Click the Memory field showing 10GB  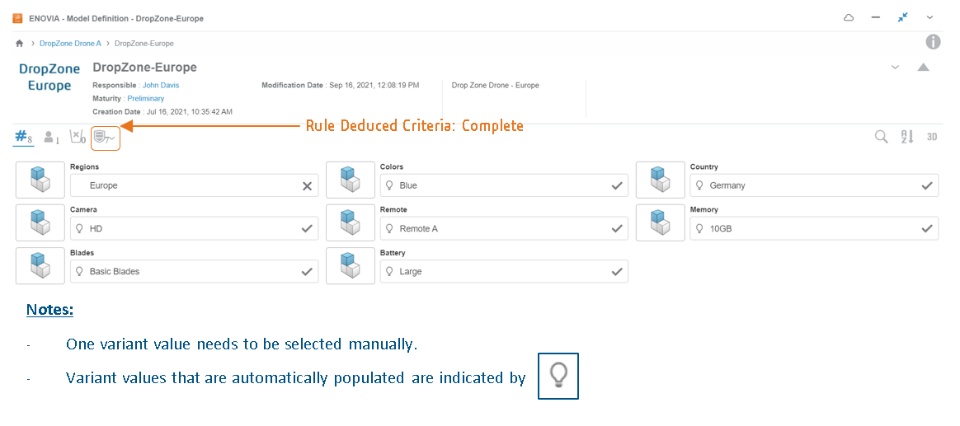[x=814, y=228]
